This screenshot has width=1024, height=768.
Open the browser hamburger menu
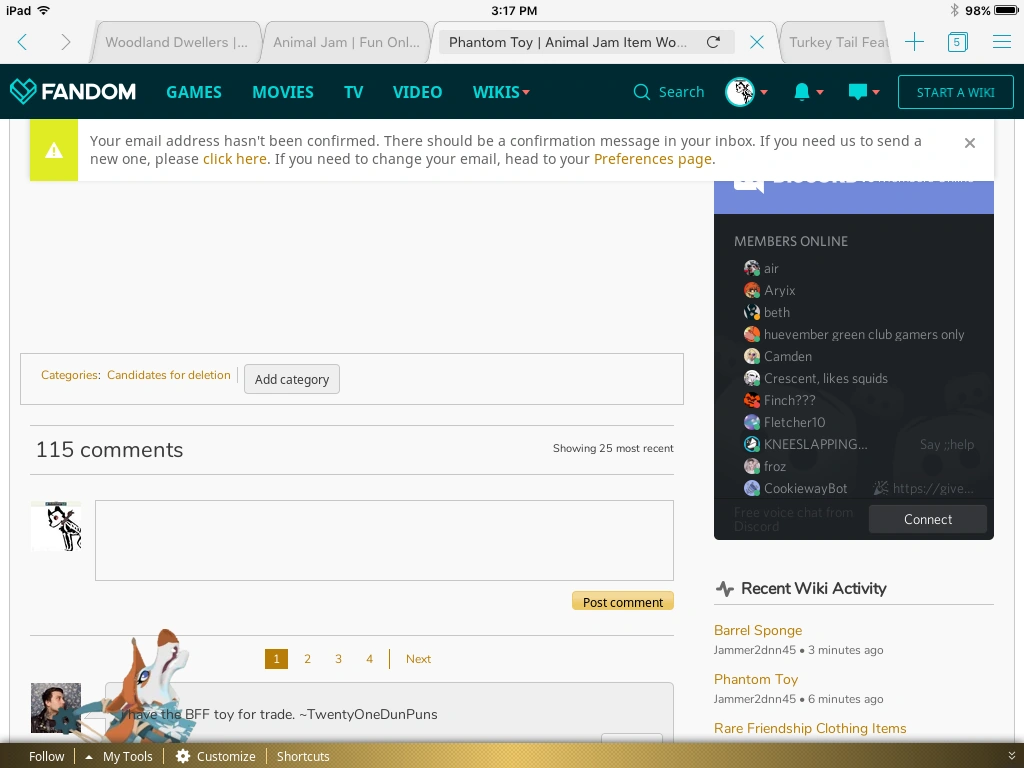pyautogui.click(x=1002, y=42)
